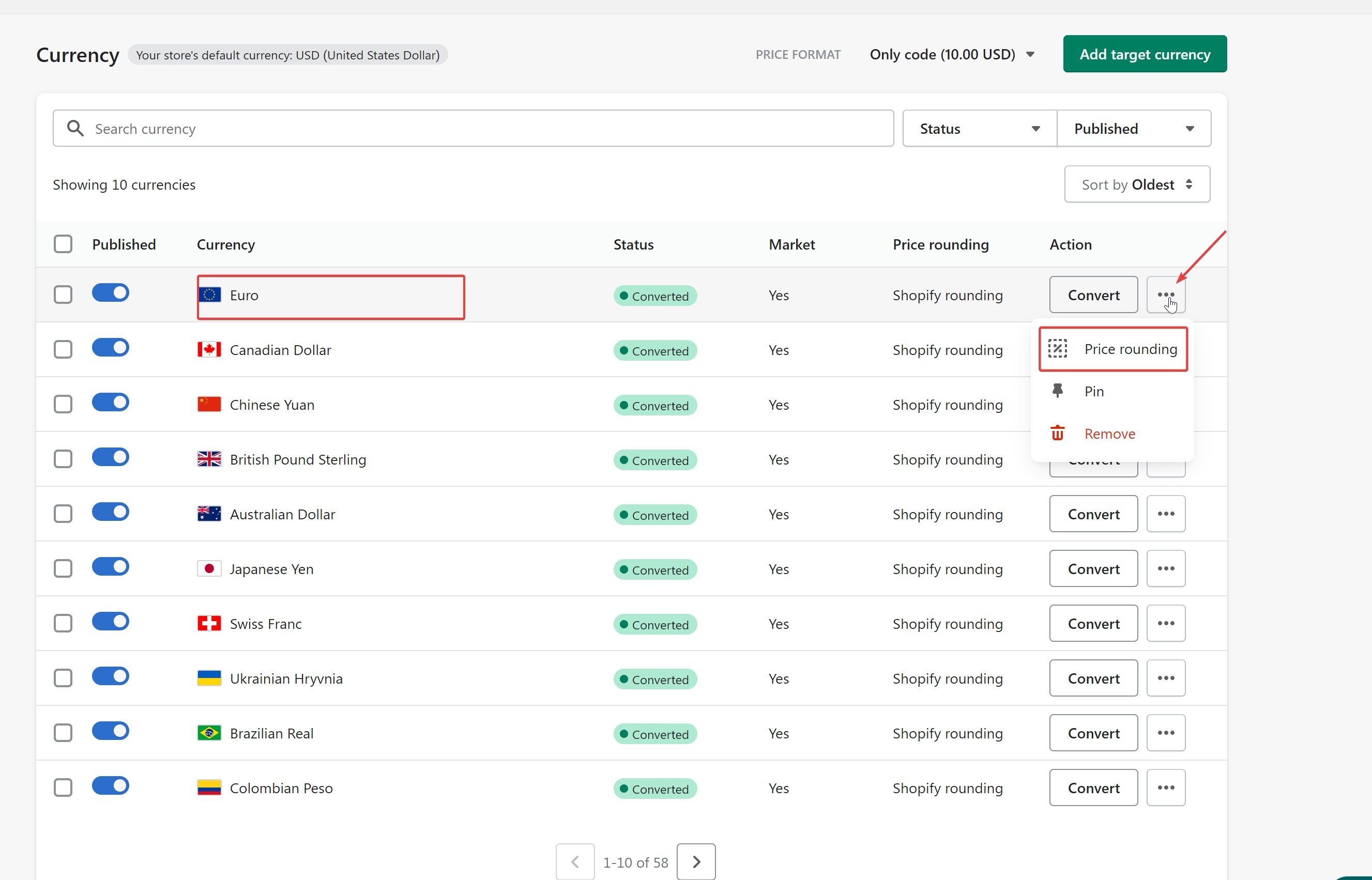Toggle Brazilian Real published switch
The width and height of the screenshot is (1372, 880).
110,731
